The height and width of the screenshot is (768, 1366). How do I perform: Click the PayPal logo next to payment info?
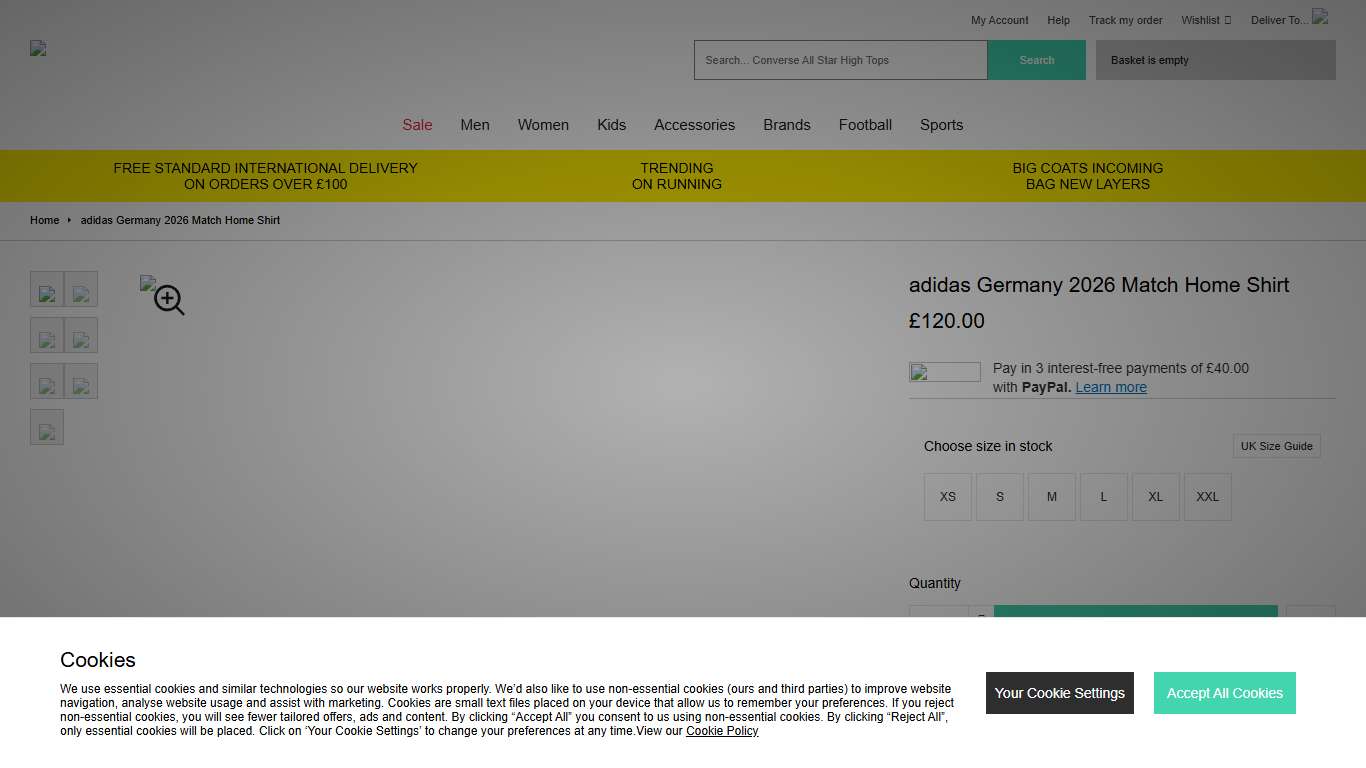coord(944,372)
